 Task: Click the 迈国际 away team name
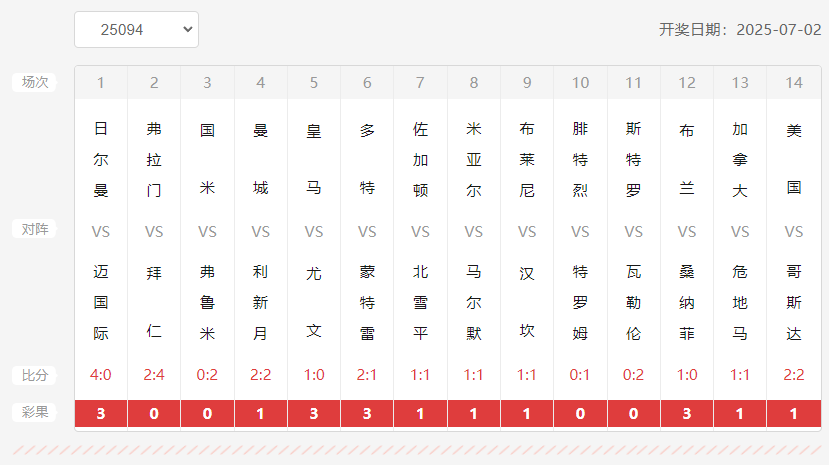tap(100, 303)
